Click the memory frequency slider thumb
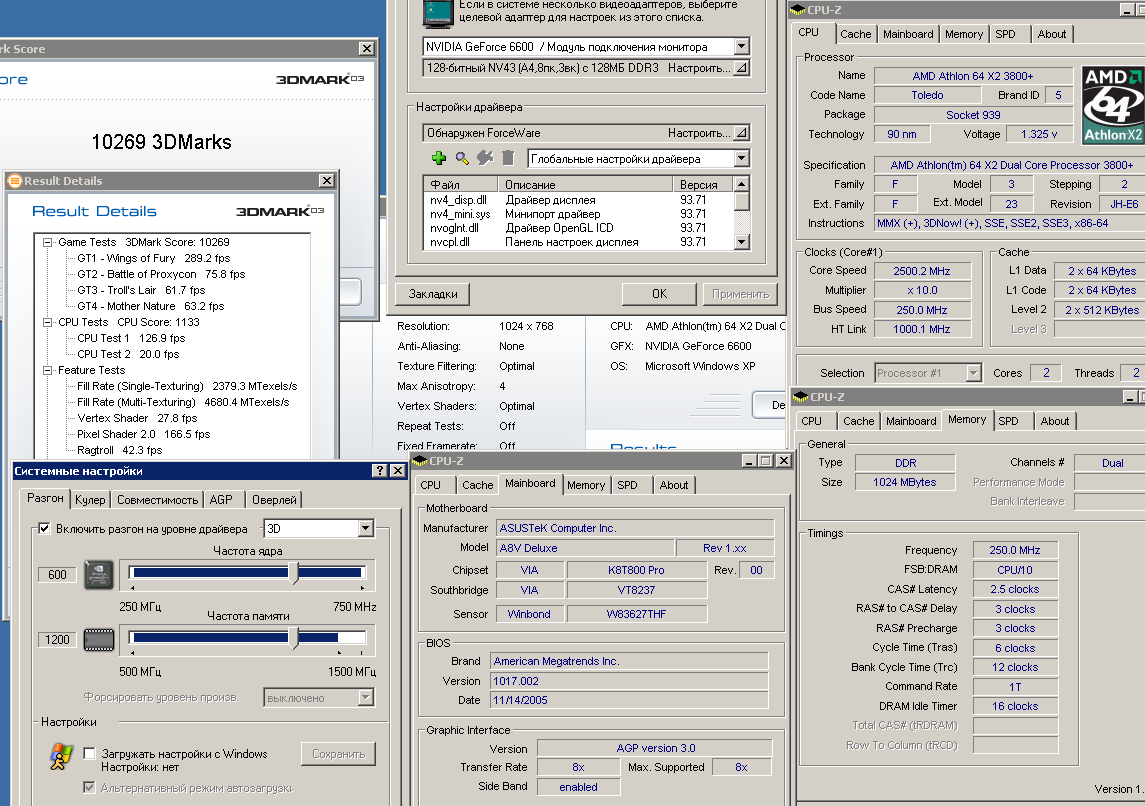This screenshot has height=806, width=1145. 294,638
